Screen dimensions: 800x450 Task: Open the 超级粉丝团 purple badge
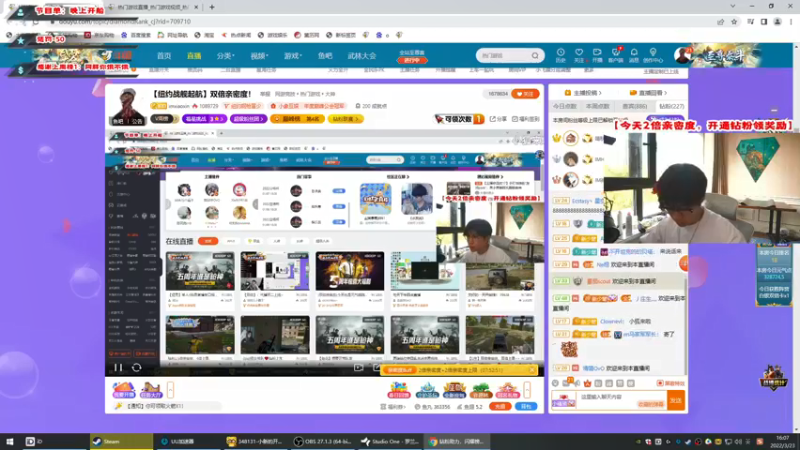(248, 119)
